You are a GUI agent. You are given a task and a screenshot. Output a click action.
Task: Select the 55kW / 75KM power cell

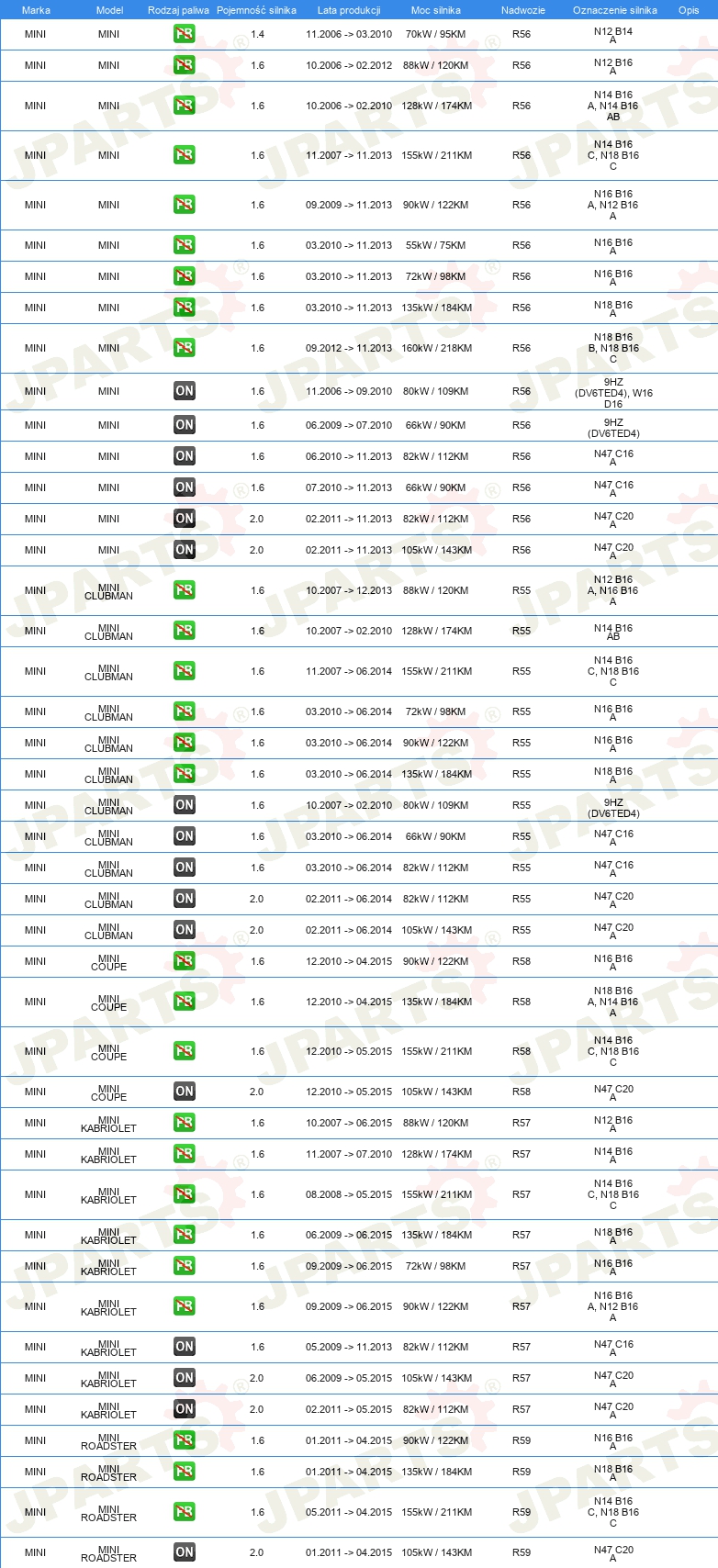[x=436, y=245]
